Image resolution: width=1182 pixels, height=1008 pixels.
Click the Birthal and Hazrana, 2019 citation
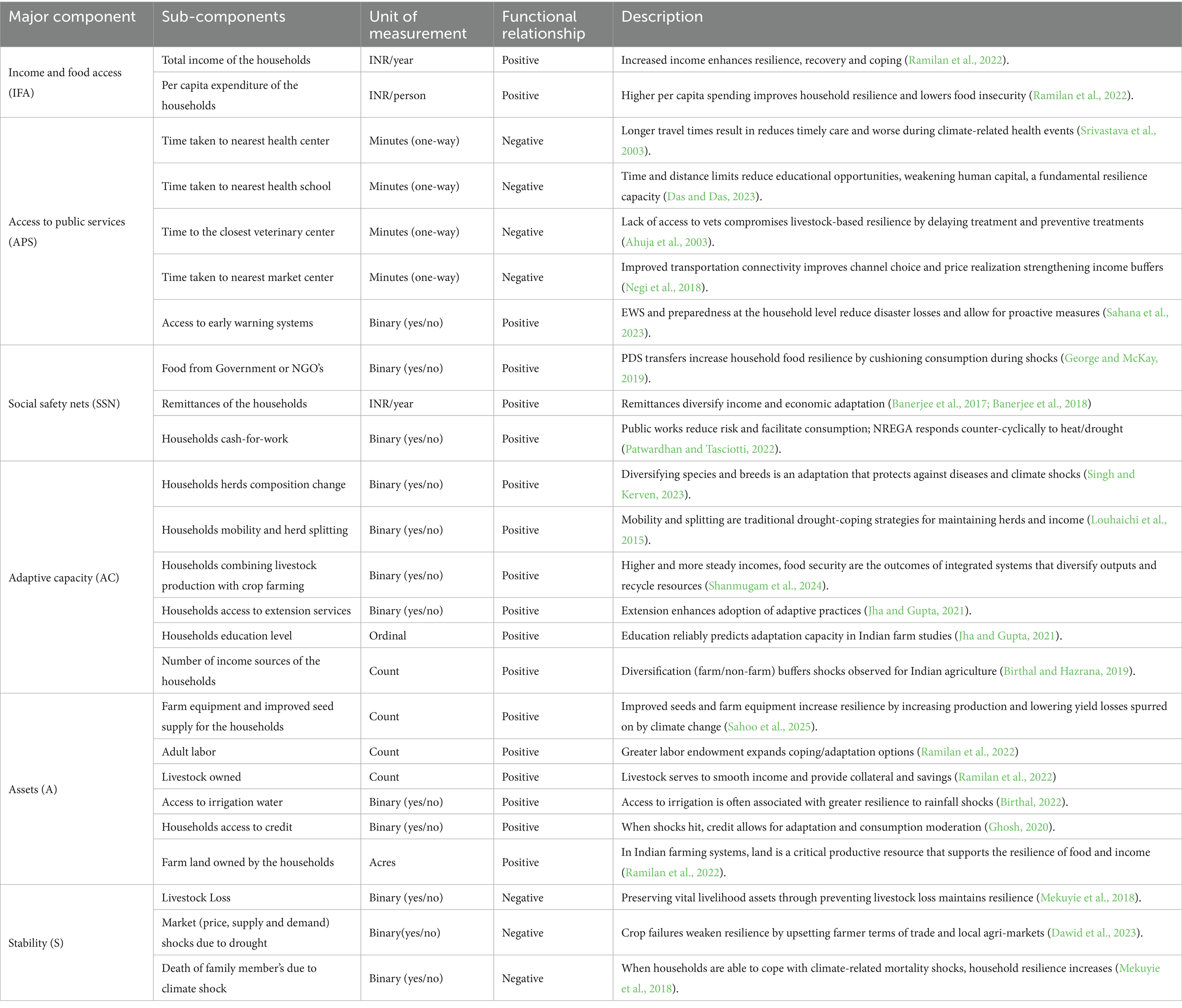click(1066, 671)
